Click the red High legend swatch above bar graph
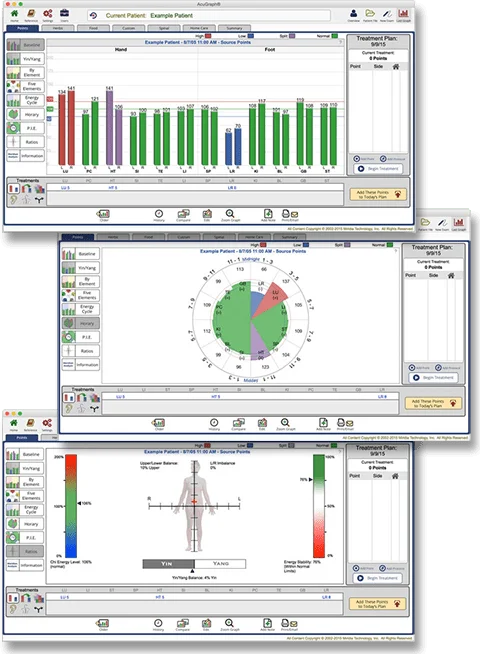The image size is (480, 654). point(208,36)
